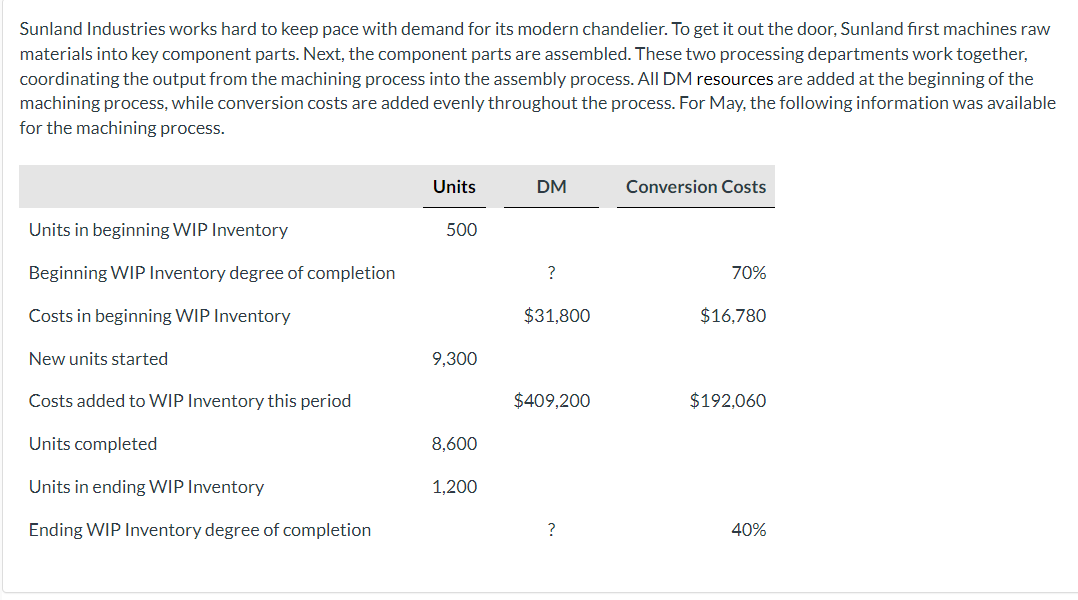Image resolution: width=1078 pixels, height=600 pixels.
Task: Click the 9,300 new units value
Action: pyautogui.click(x=454, y=359)
